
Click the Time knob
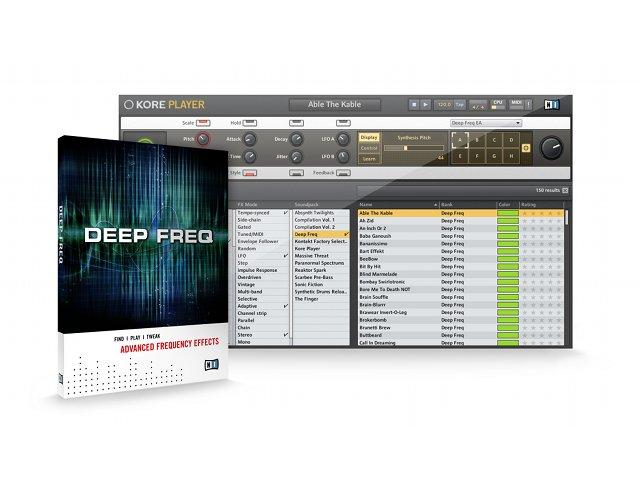[250, 156]
